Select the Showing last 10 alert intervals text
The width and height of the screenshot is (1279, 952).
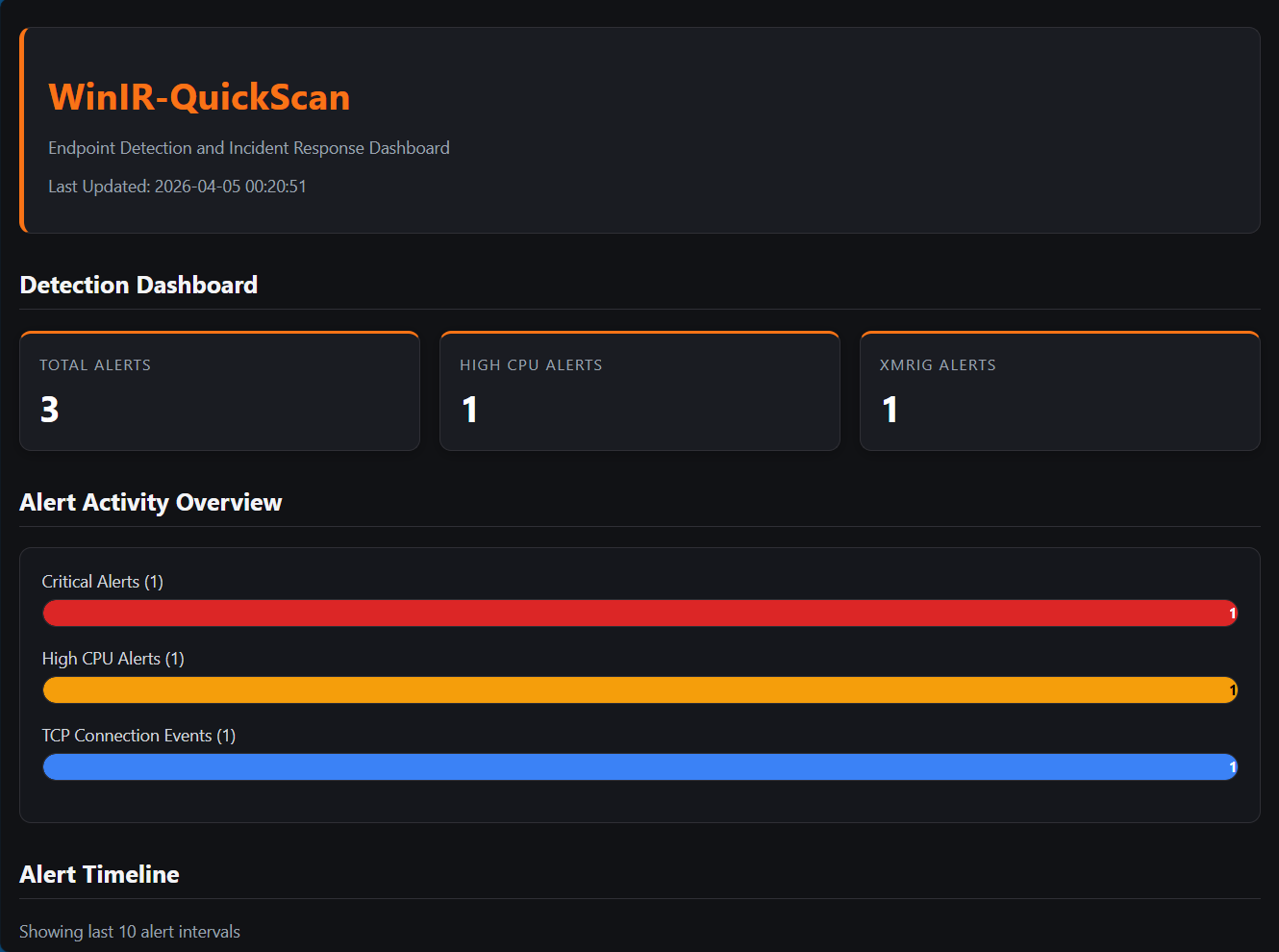click(x=130, y=932)
